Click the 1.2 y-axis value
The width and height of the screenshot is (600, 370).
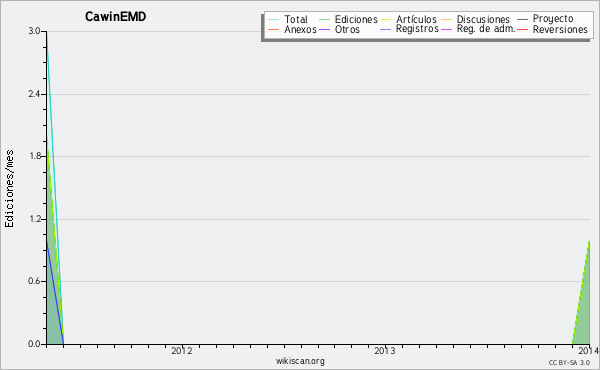click(34, 219)
